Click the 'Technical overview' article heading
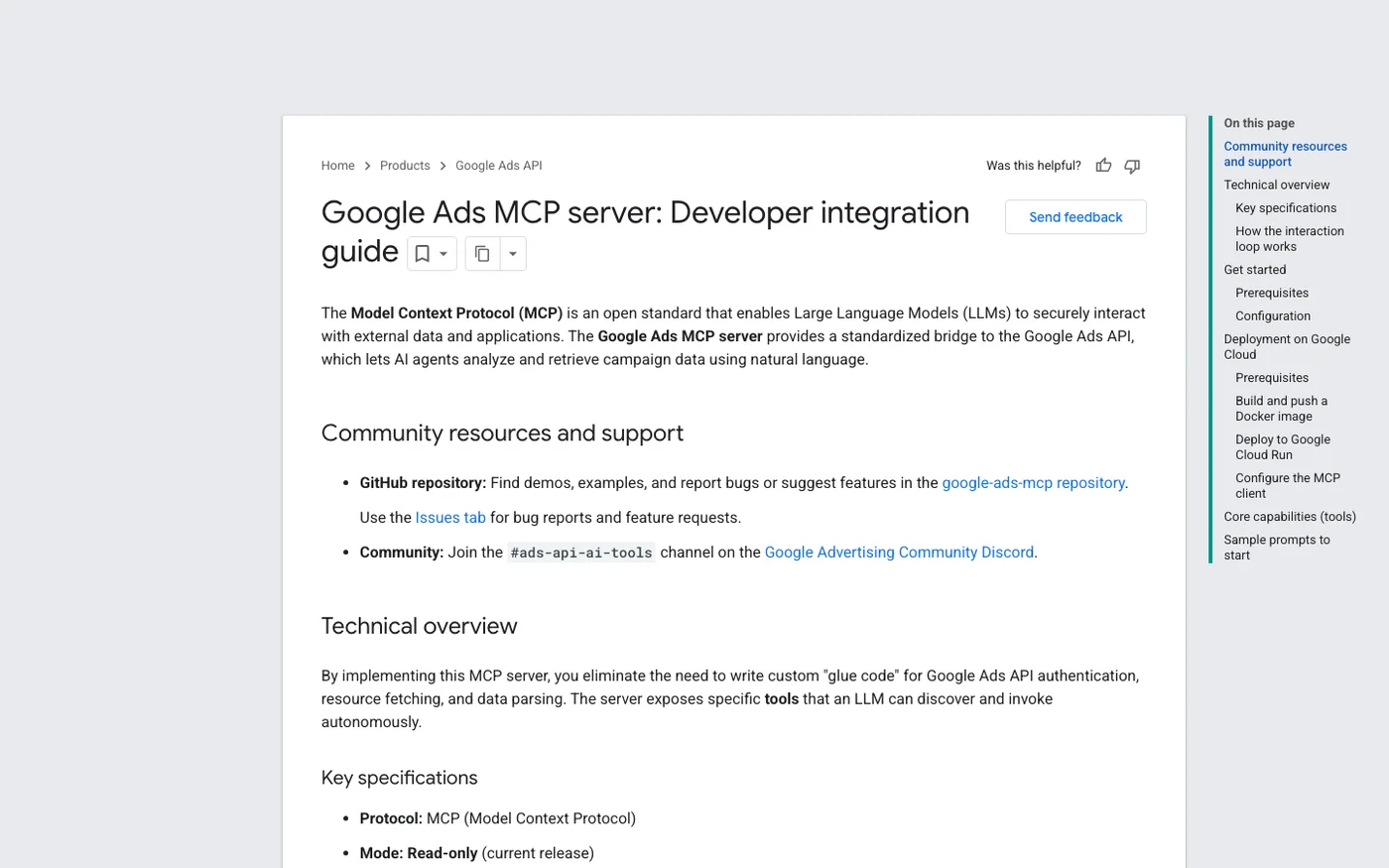The width and height of the screenshot is (1389, 868). [419, 626]
